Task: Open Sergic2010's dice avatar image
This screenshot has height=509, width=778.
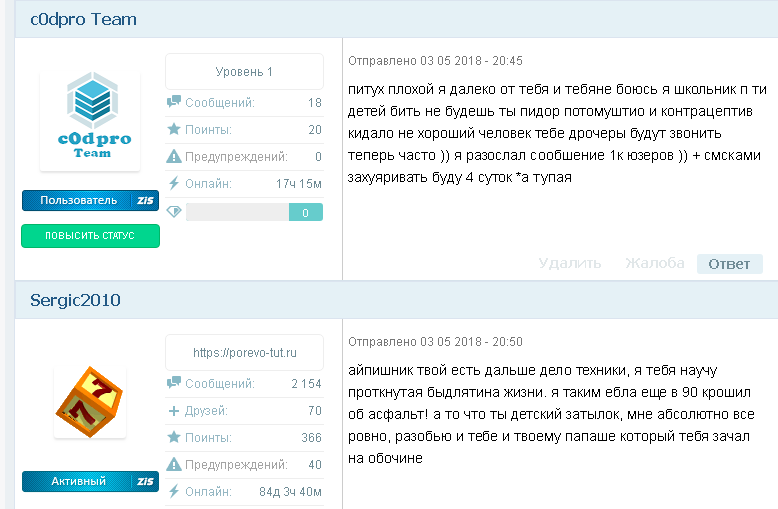Action: click(90, 400)
